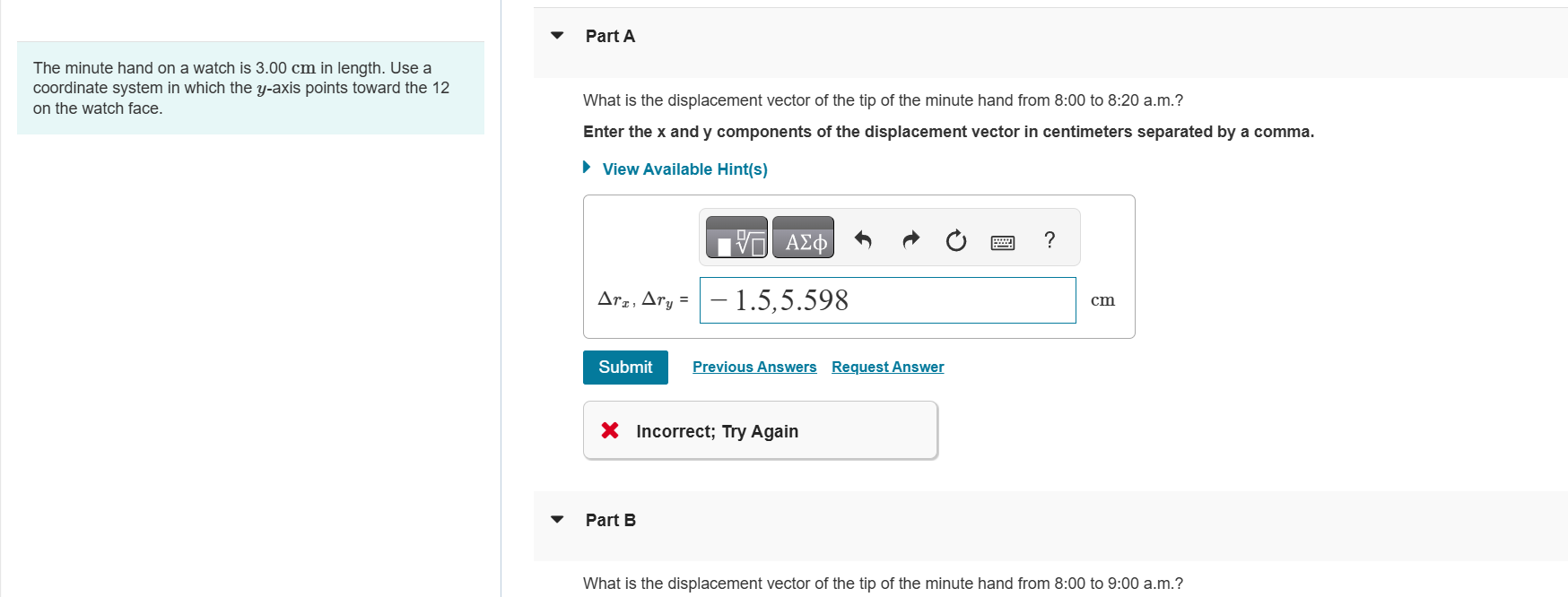Expand View Available Hint(s) arrow

587,168
